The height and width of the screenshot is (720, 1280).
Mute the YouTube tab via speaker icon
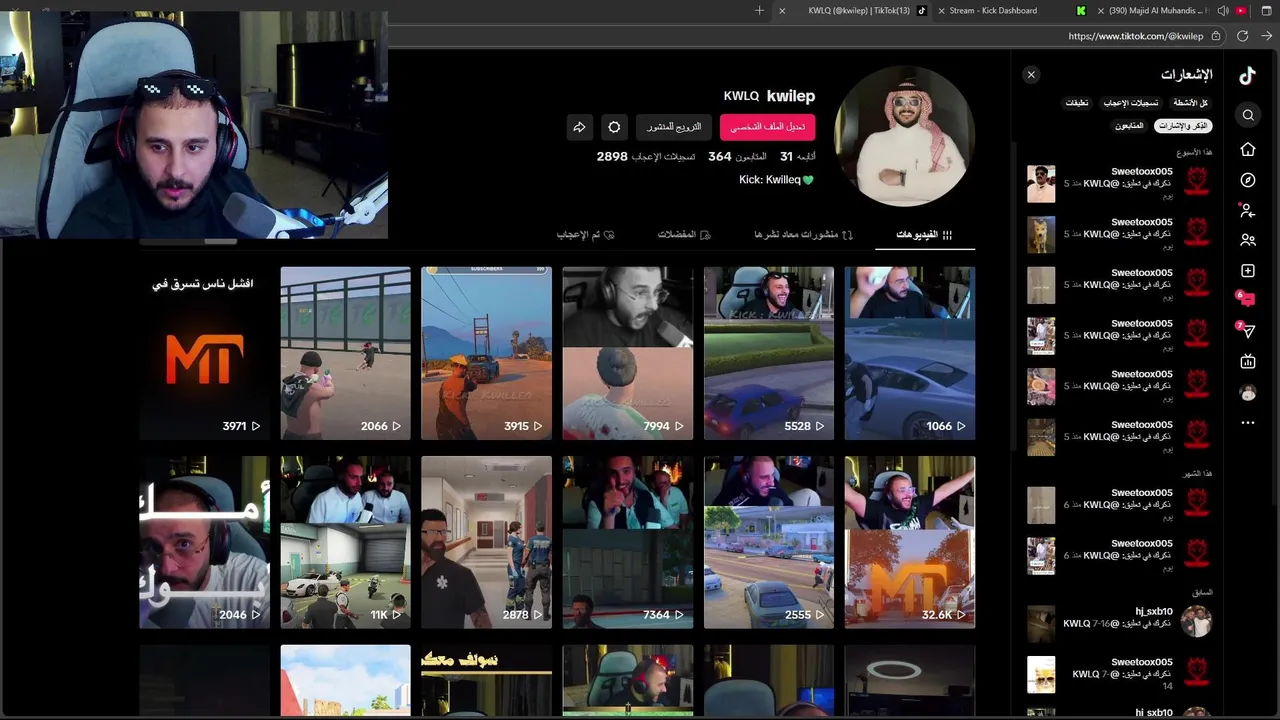click(1222, 10)
